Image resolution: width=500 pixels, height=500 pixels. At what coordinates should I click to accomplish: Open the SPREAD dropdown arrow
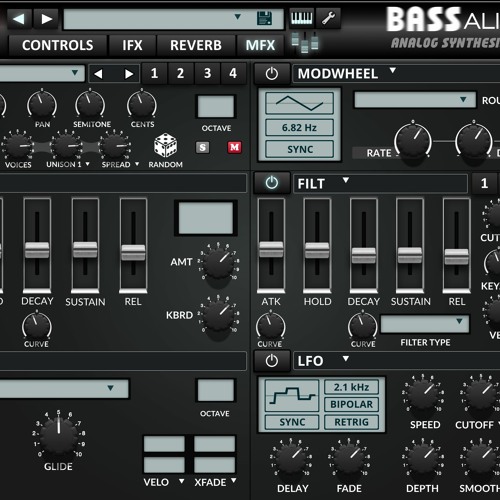pyautogui.click(x=137, y=164)
